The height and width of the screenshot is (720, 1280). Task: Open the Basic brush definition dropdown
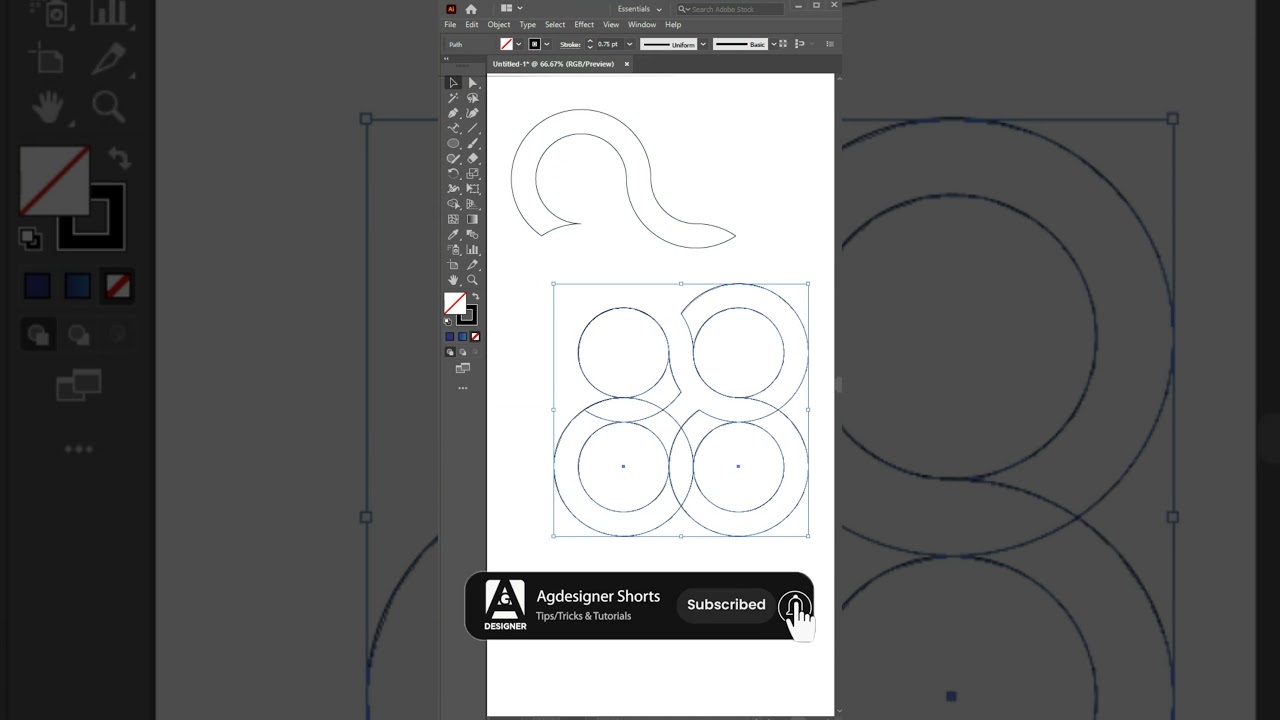(773, 44)
